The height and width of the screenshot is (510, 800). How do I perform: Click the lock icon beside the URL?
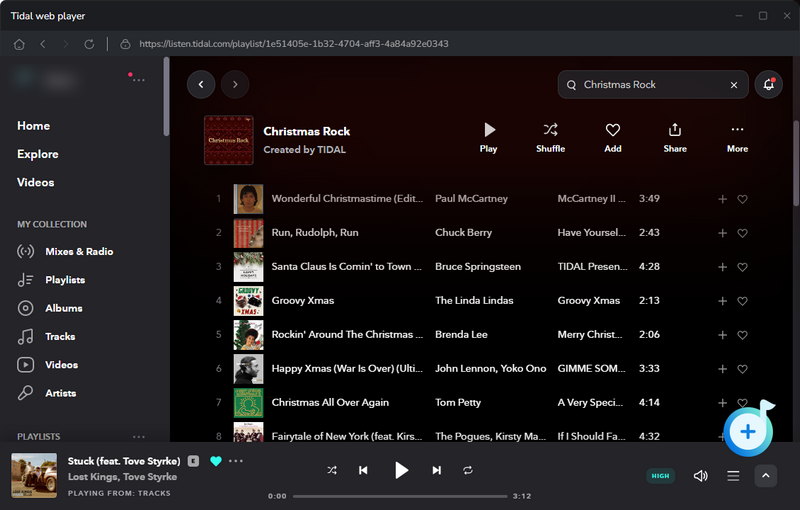[125, 44]
